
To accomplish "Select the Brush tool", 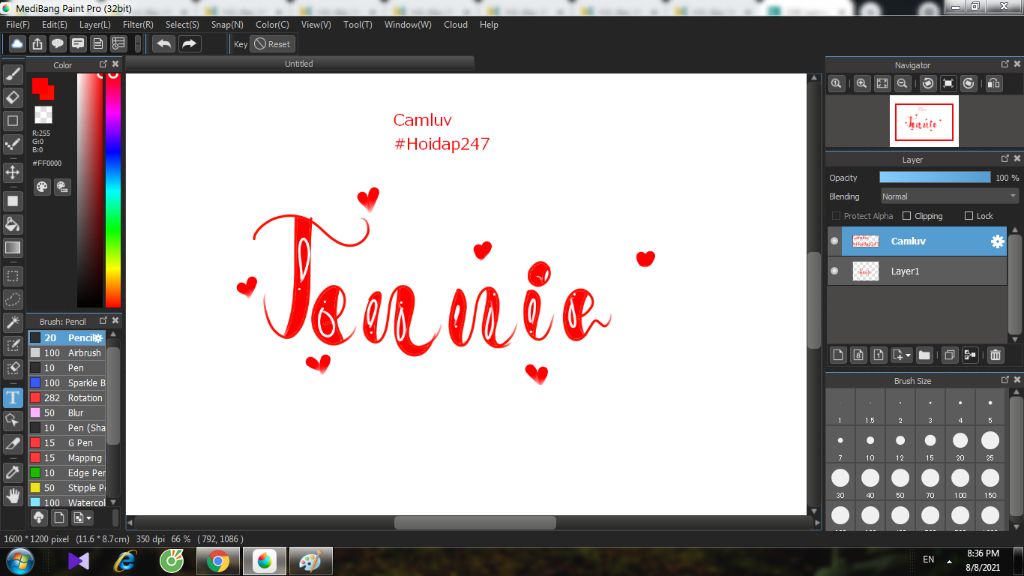I will (x=12, y=74).
